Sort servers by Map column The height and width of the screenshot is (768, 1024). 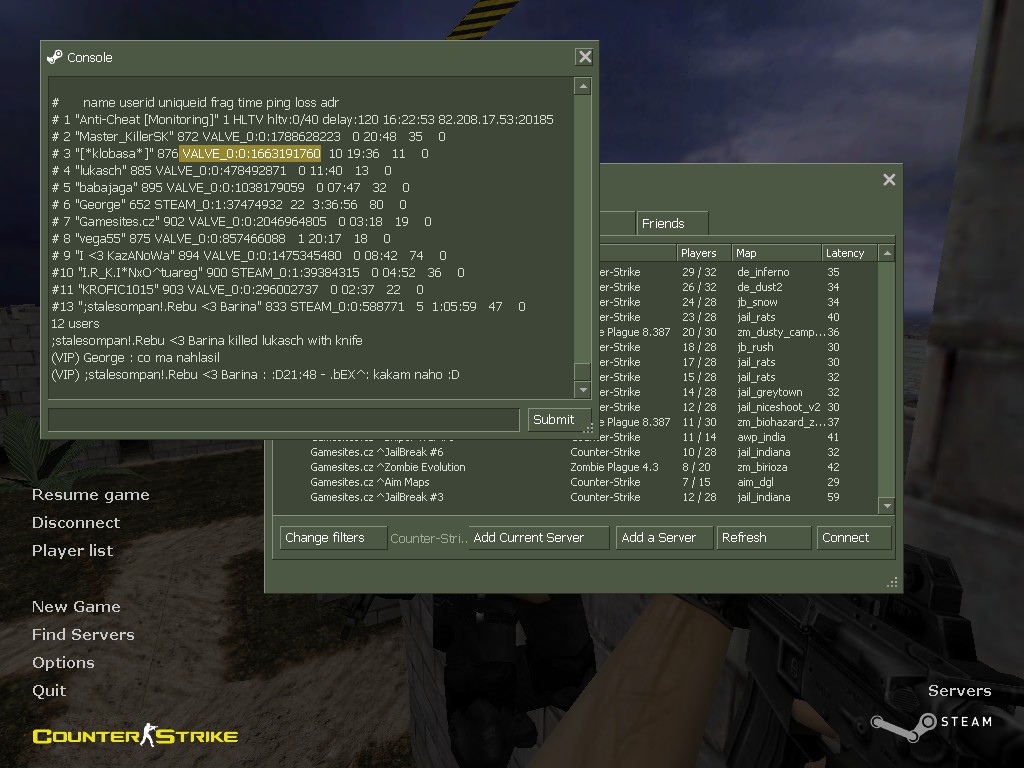pos(776,253)
